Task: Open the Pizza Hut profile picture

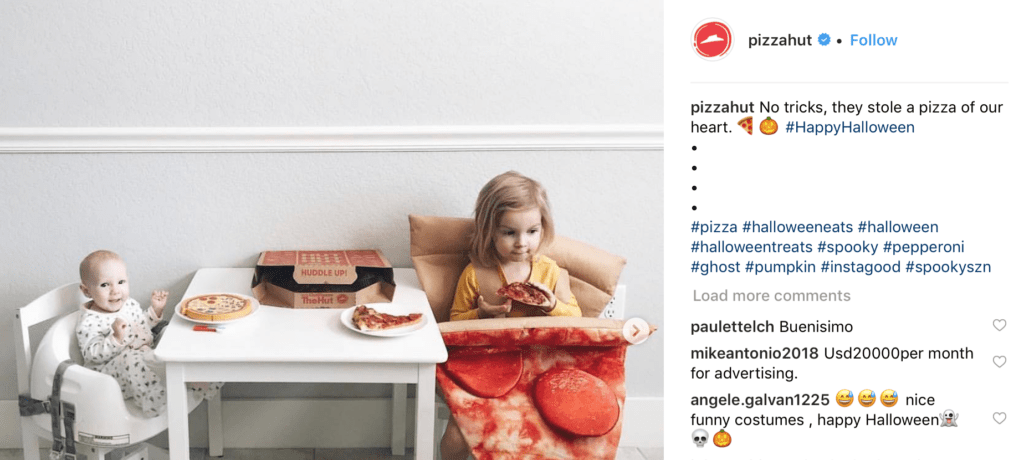Action: click(x=712, y=40)
